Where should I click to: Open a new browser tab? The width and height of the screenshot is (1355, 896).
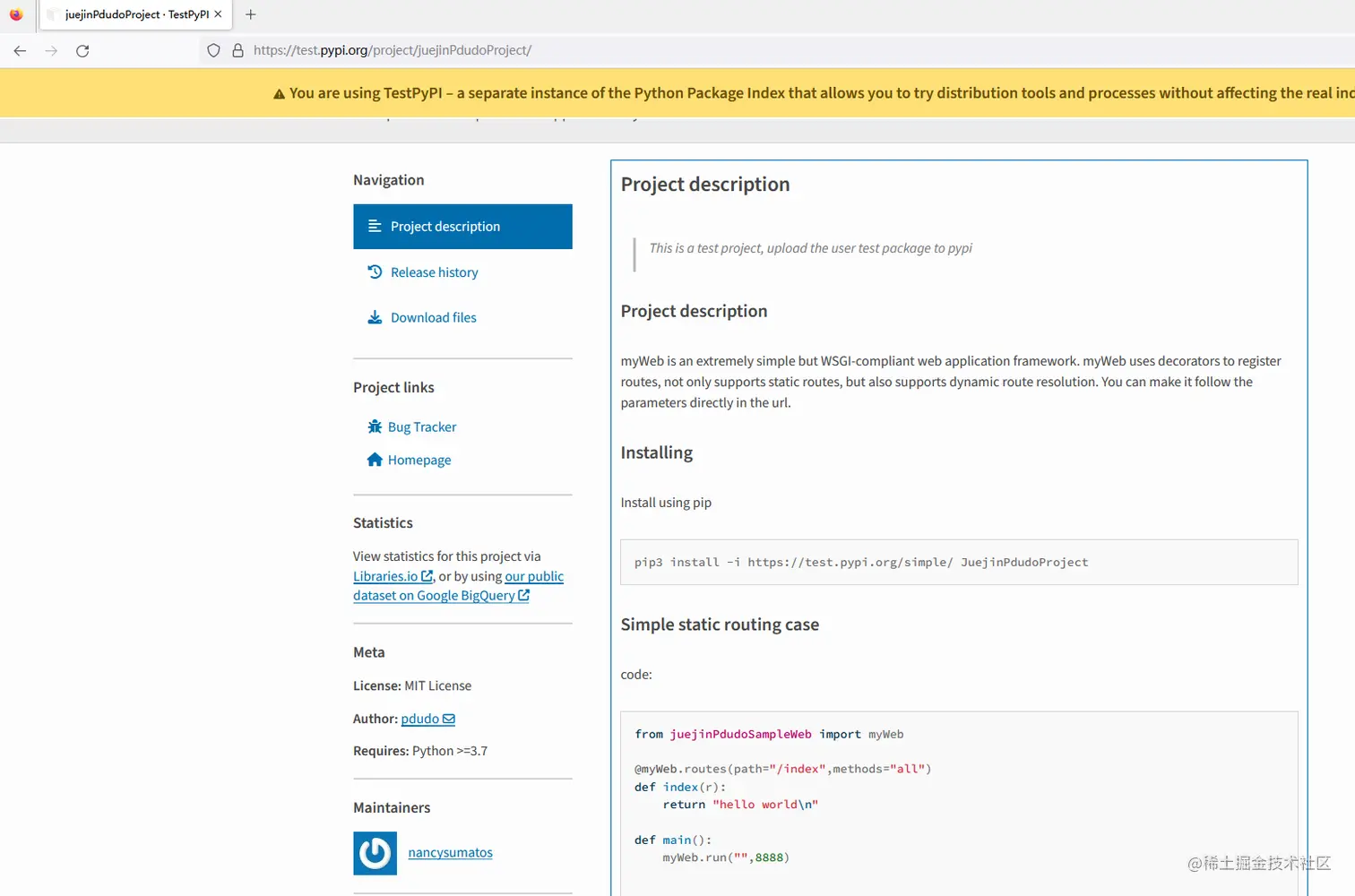pos(251,14)
